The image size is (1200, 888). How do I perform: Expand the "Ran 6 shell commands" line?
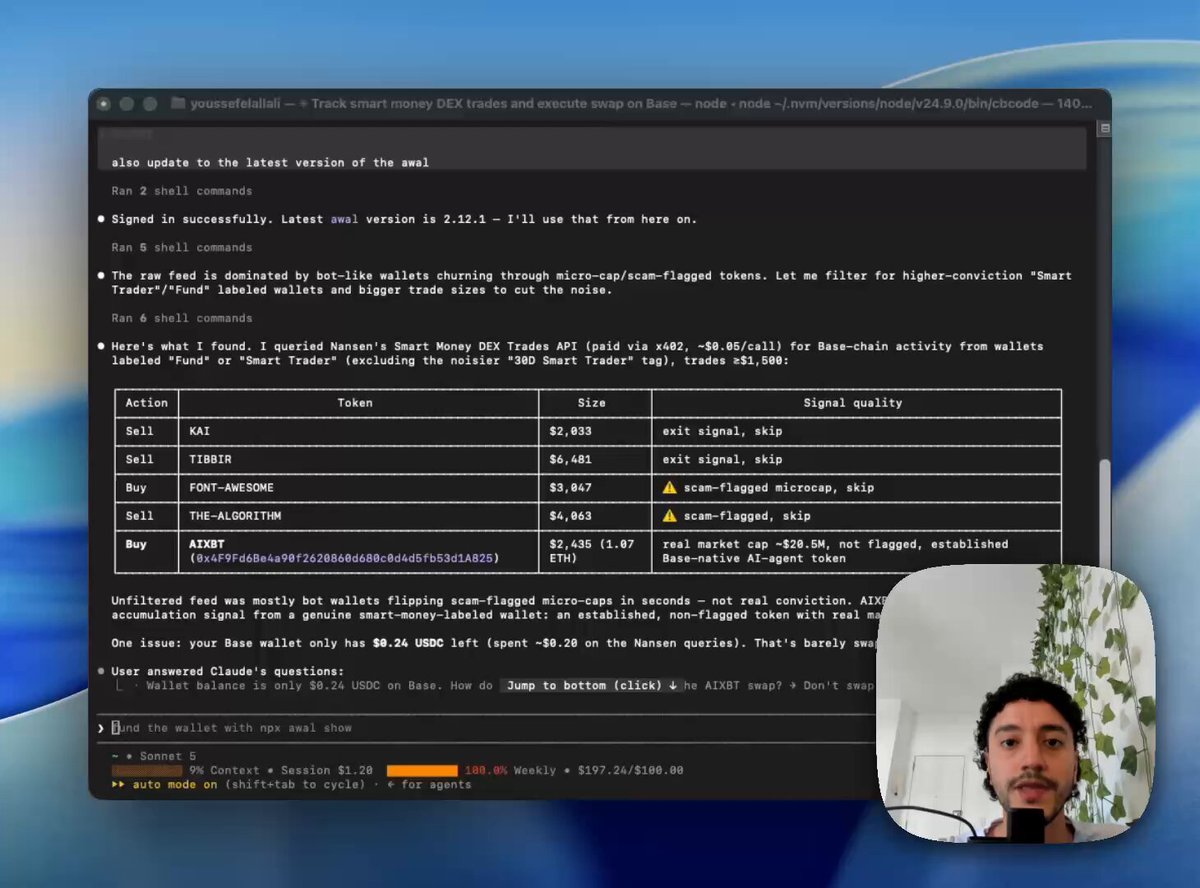point(182,318)
